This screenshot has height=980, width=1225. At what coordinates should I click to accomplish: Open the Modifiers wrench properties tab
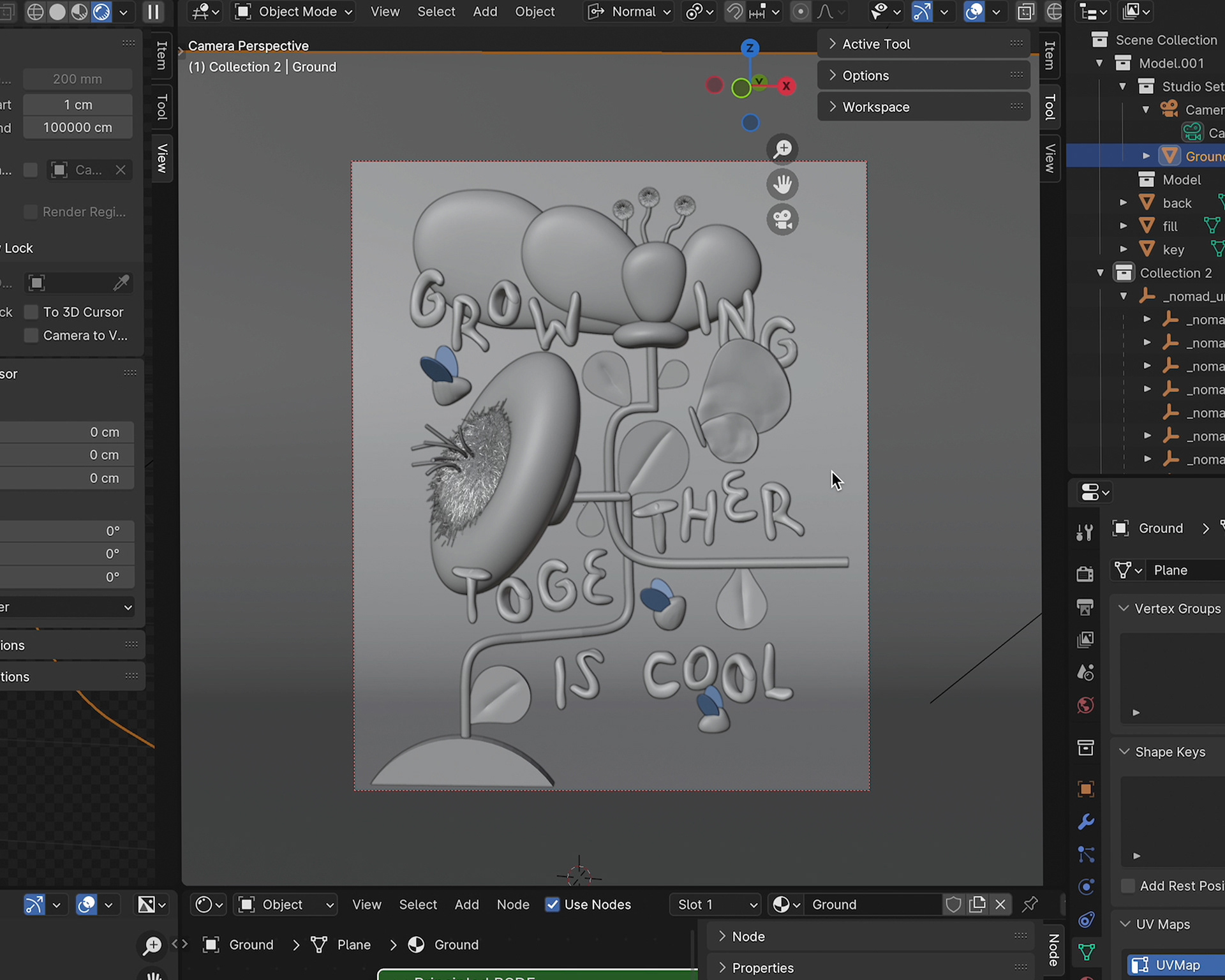pyautogui.click(x=1085, y=822)
